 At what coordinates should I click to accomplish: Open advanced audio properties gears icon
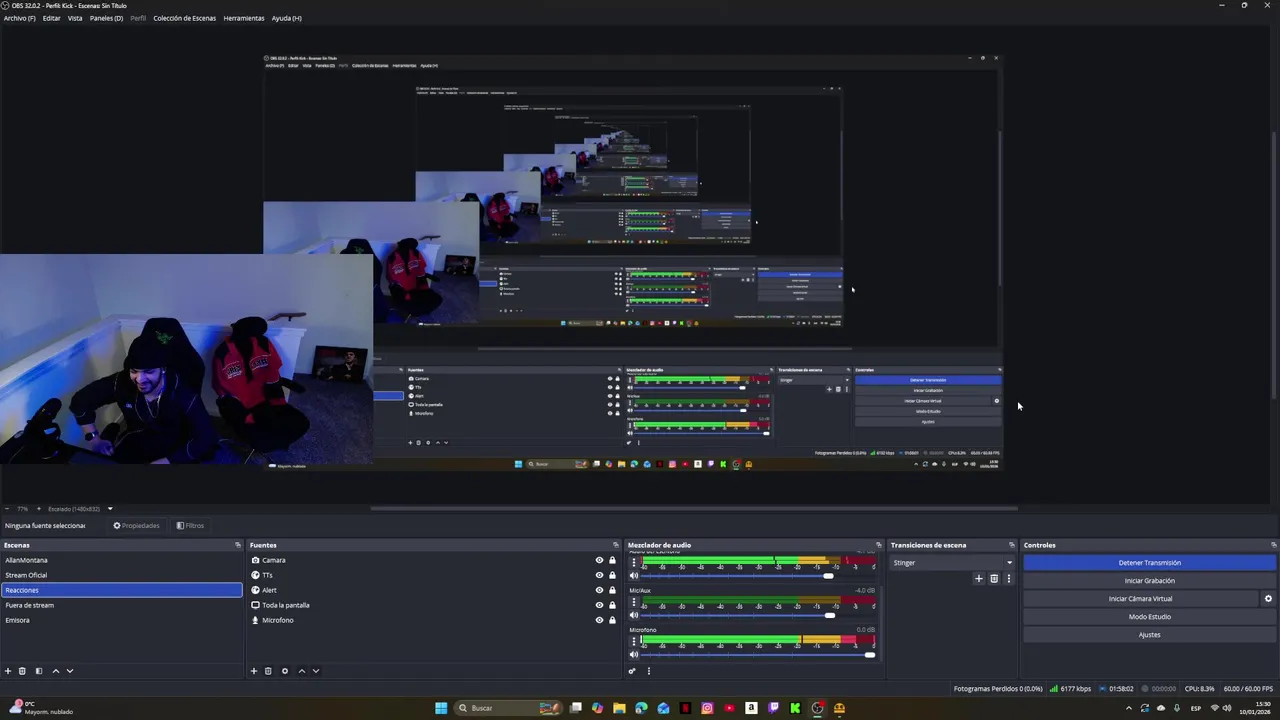point(632,671)
